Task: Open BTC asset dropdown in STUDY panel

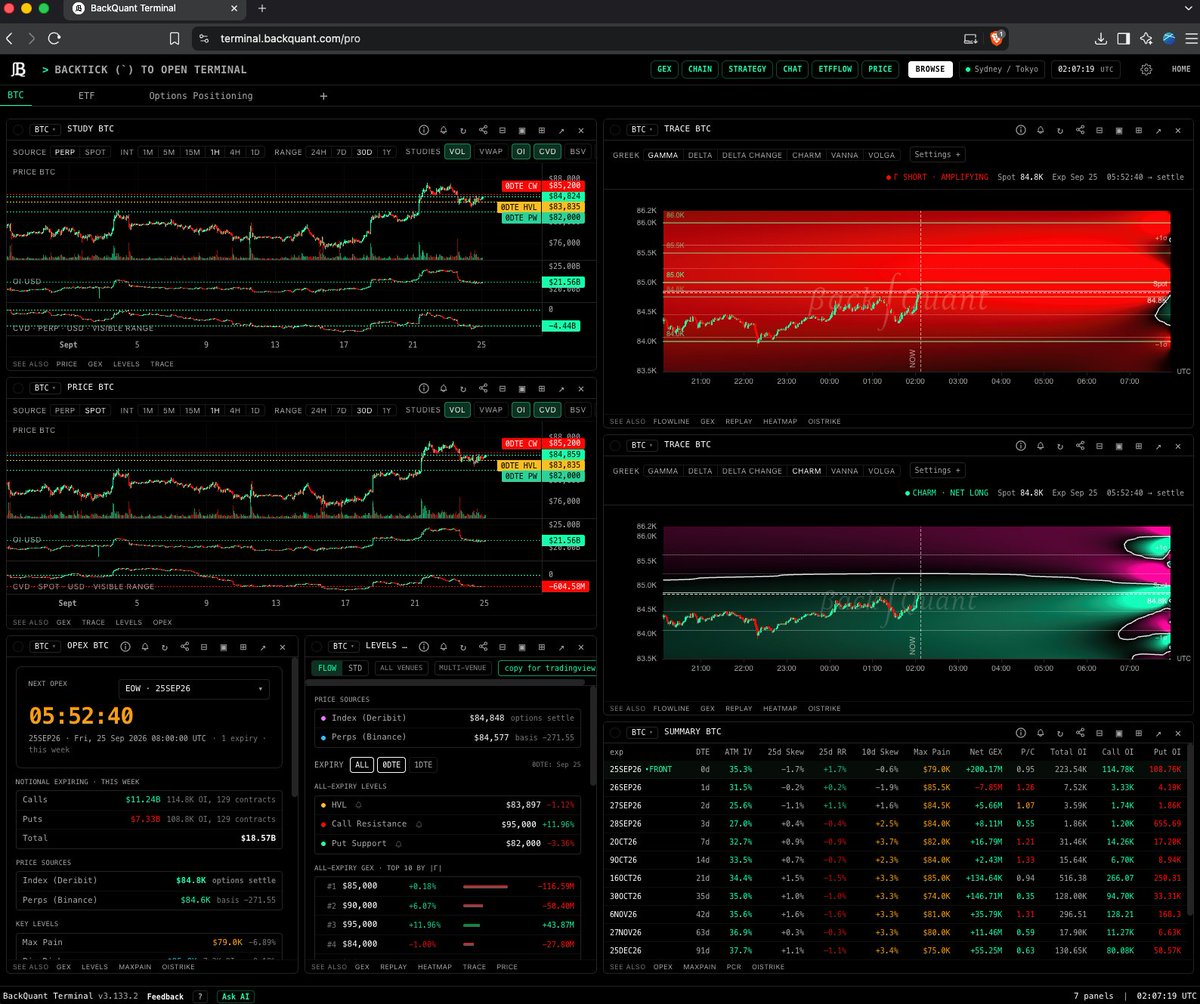Action: click(x=43, y=130)
